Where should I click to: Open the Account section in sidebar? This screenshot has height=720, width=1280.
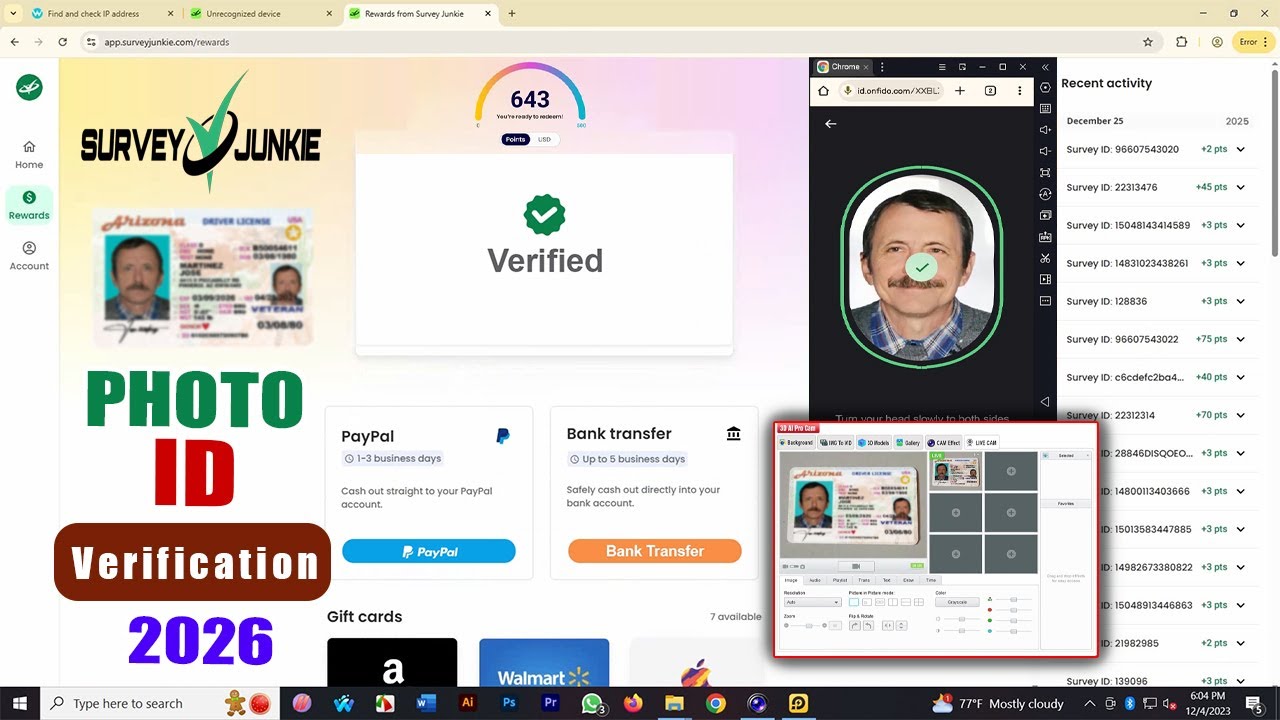[29, 255]
